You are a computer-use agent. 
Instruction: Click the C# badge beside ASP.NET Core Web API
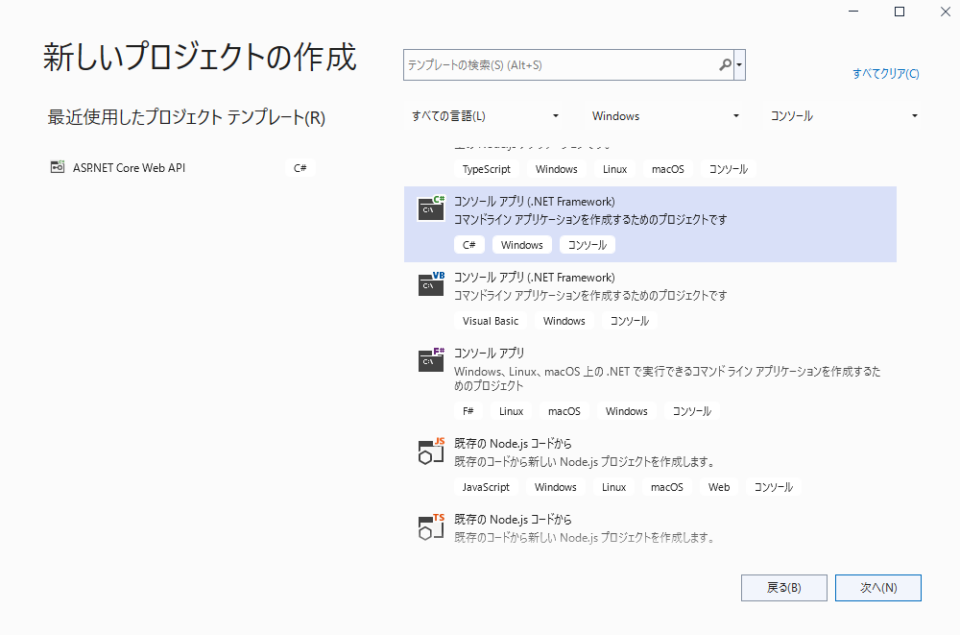coord(300,167)
